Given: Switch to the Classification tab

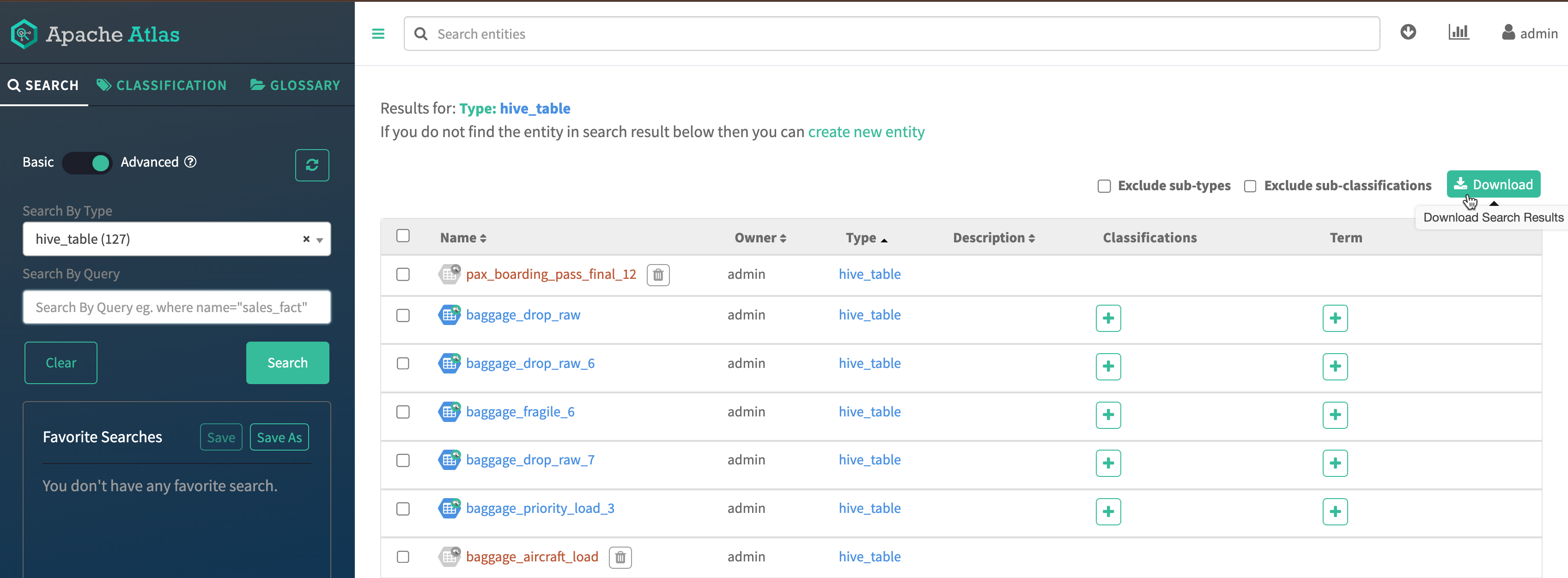Looking at the screenshot, I should point(162,85).
